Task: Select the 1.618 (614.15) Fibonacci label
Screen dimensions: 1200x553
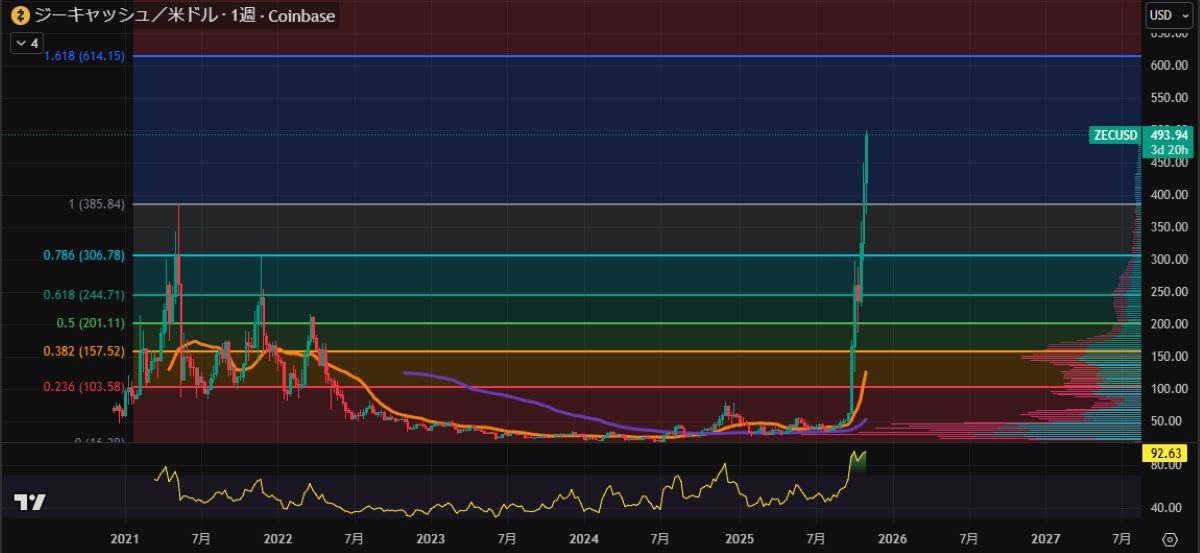Action: tap(85, 57)
